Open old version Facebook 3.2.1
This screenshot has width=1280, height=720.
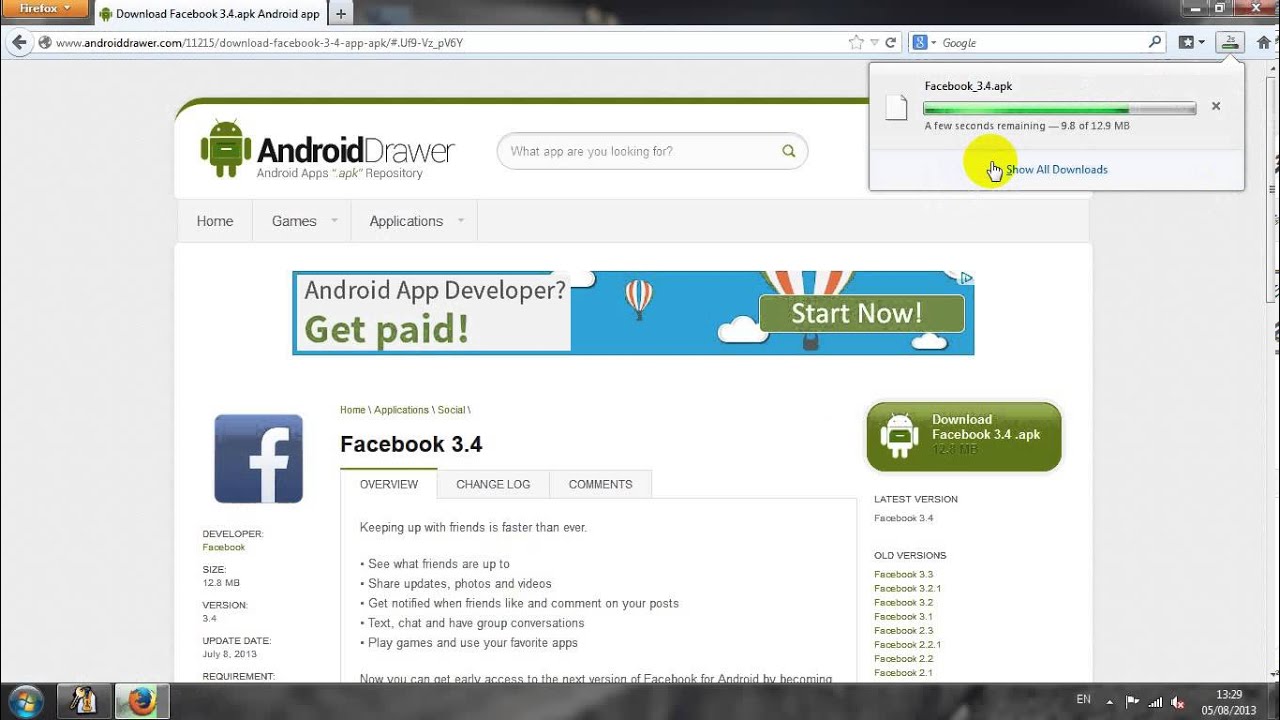pyautogui.click(x=907, y=588)
